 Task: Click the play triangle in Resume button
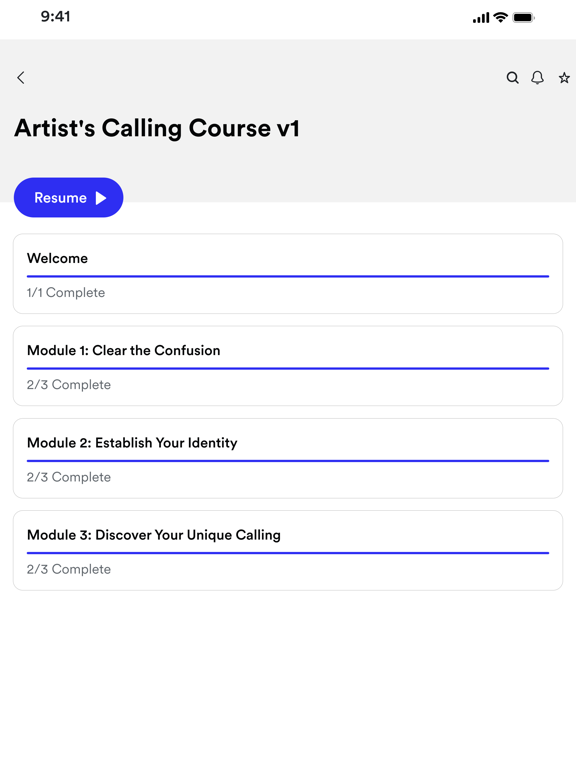pyautogui.click(x=101, y=198)
